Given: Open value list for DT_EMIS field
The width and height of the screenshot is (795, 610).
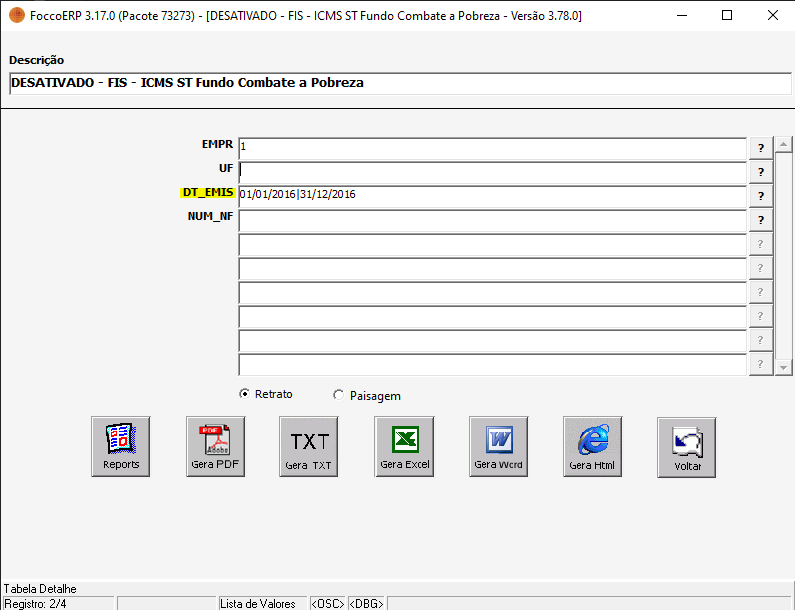Looking at the screenshot, I should click(761, 196).
